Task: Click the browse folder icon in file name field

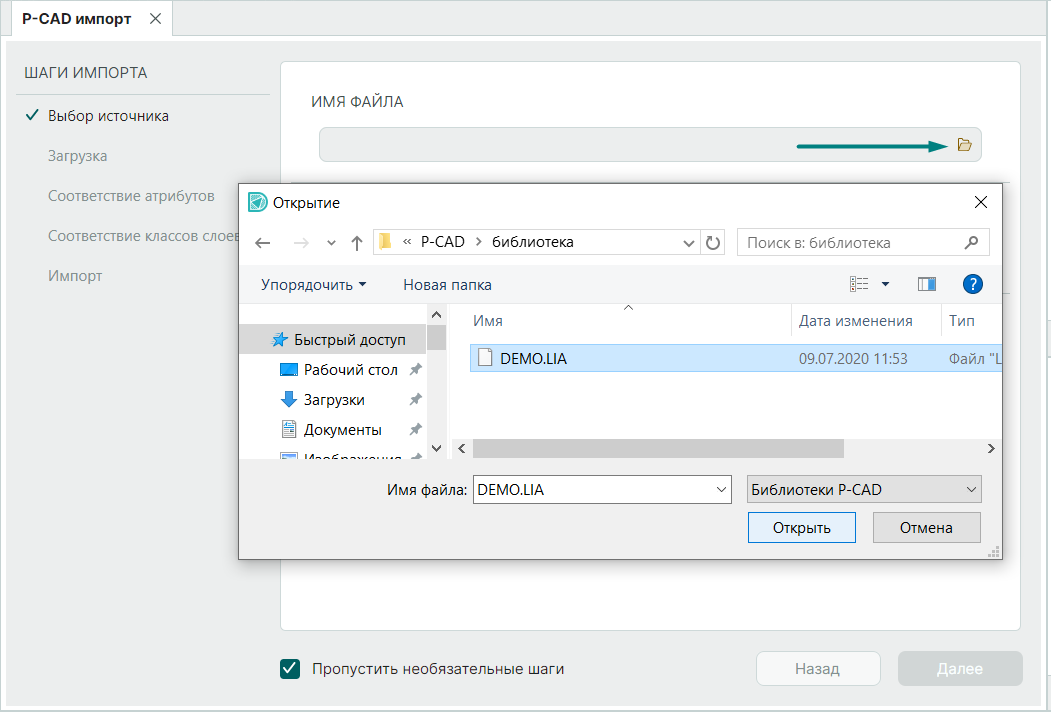Action: [964, 145]
